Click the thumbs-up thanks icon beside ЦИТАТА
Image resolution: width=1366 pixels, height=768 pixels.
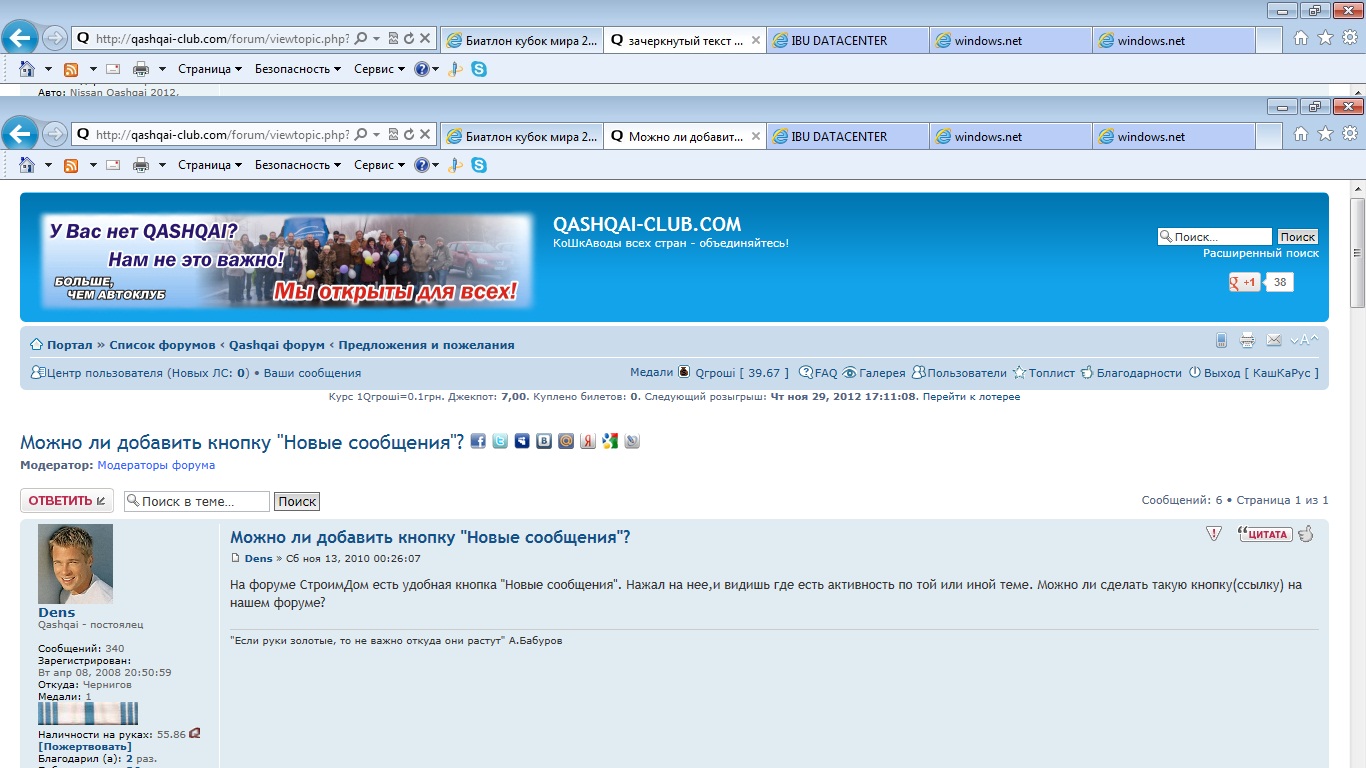point(1305,534)
